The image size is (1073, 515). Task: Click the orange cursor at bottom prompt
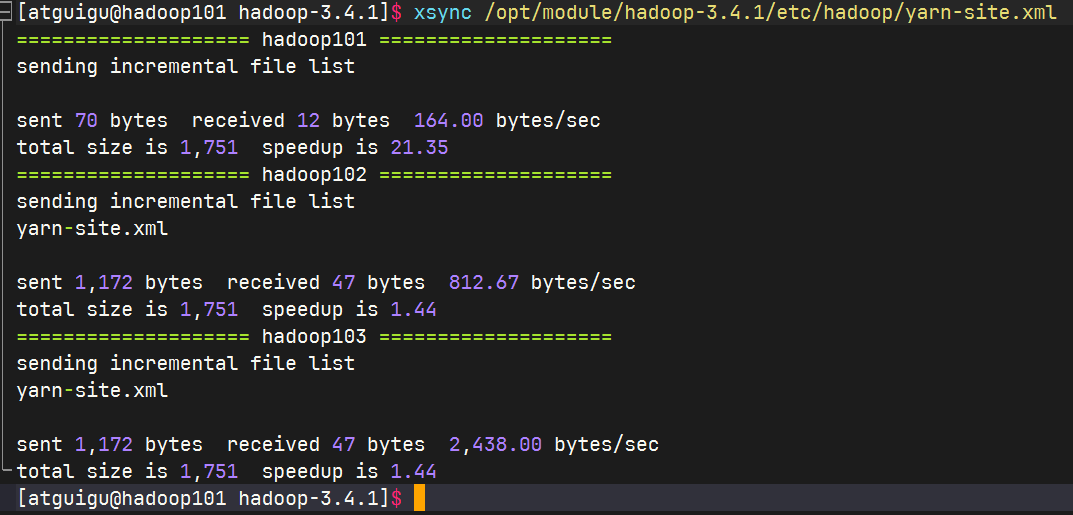pyautogui.click(x=419, y=498)
